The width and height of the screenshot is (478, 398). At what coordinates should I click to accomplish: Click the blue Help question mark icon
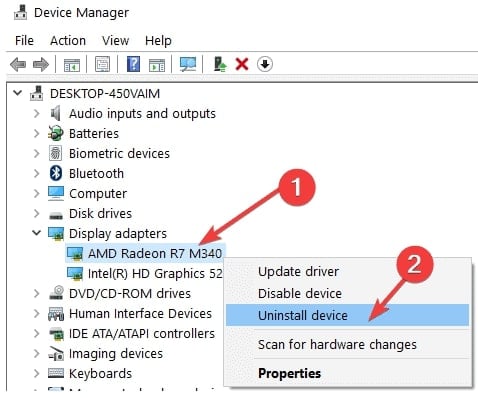coord(133,64)
